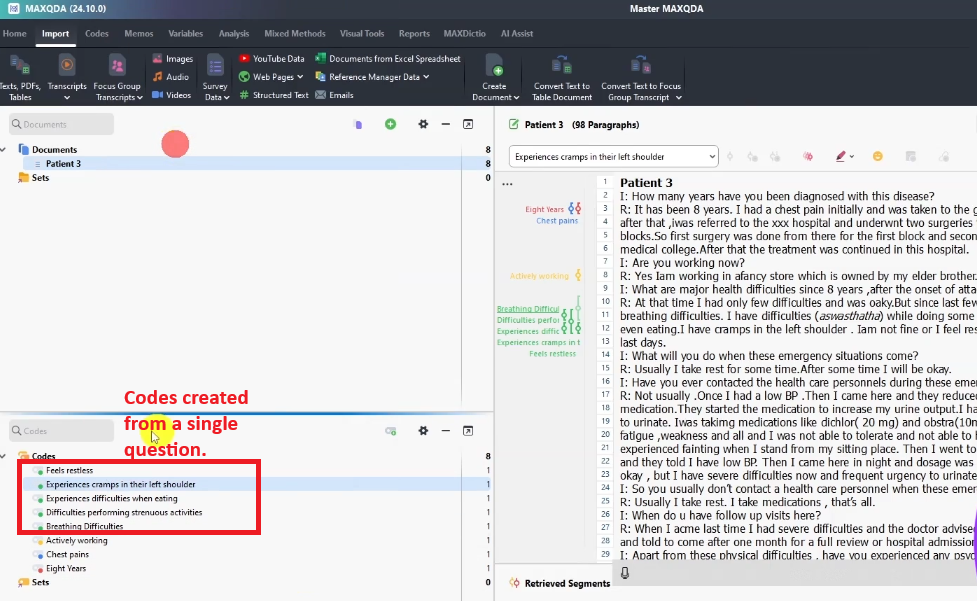Switch to the Codes ribbon tab
The width and height of the screenshot is (977, 601).
97,34
